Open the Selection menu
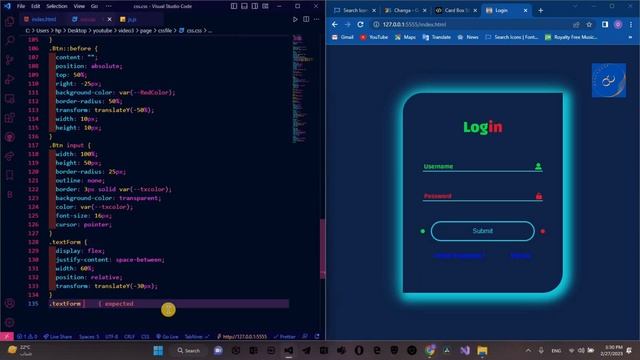640x360 pixels. pos(57,6)
